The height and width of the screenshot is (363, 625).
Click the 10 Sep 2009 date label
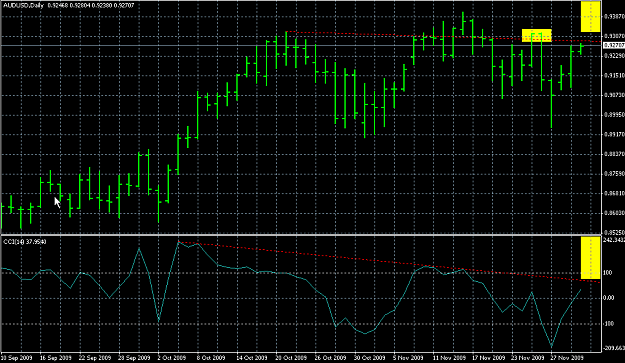(16, 358)
